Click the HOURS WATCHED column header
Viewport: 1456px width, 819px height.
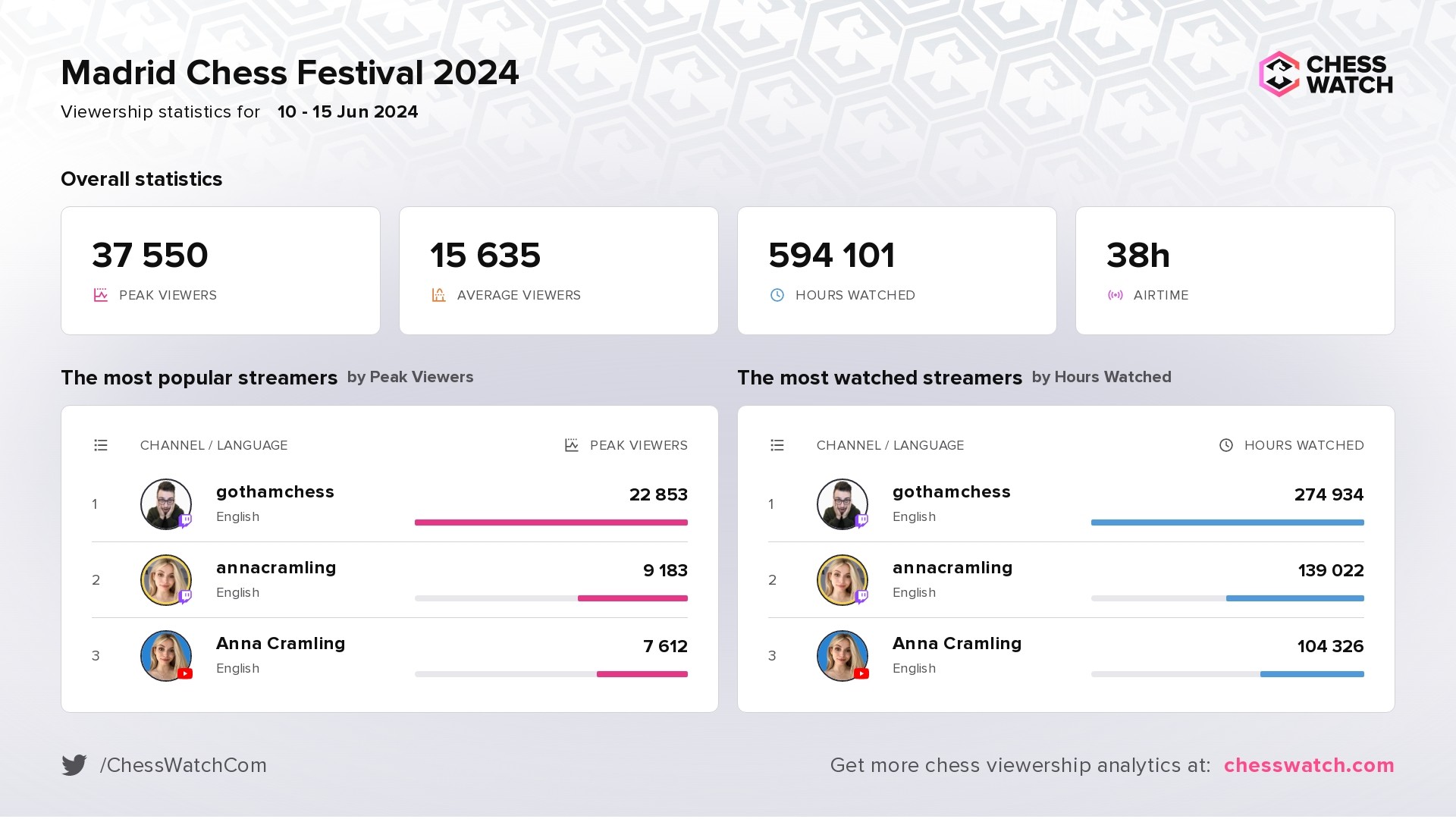tap(1304, 445)
